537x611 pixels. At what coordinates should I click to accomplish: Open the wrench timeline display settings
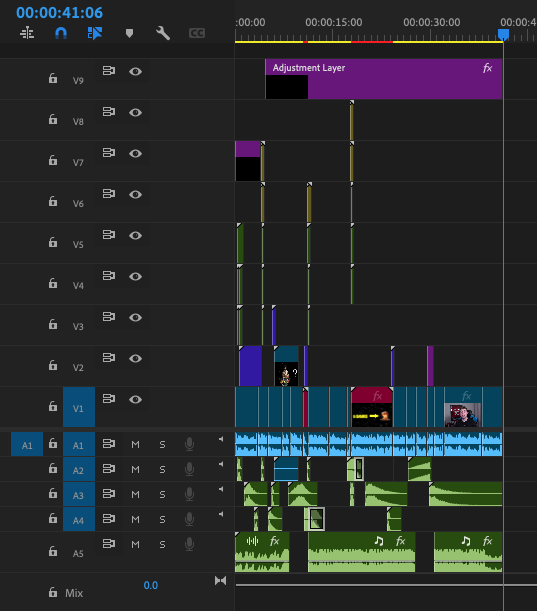click(163, 33)
